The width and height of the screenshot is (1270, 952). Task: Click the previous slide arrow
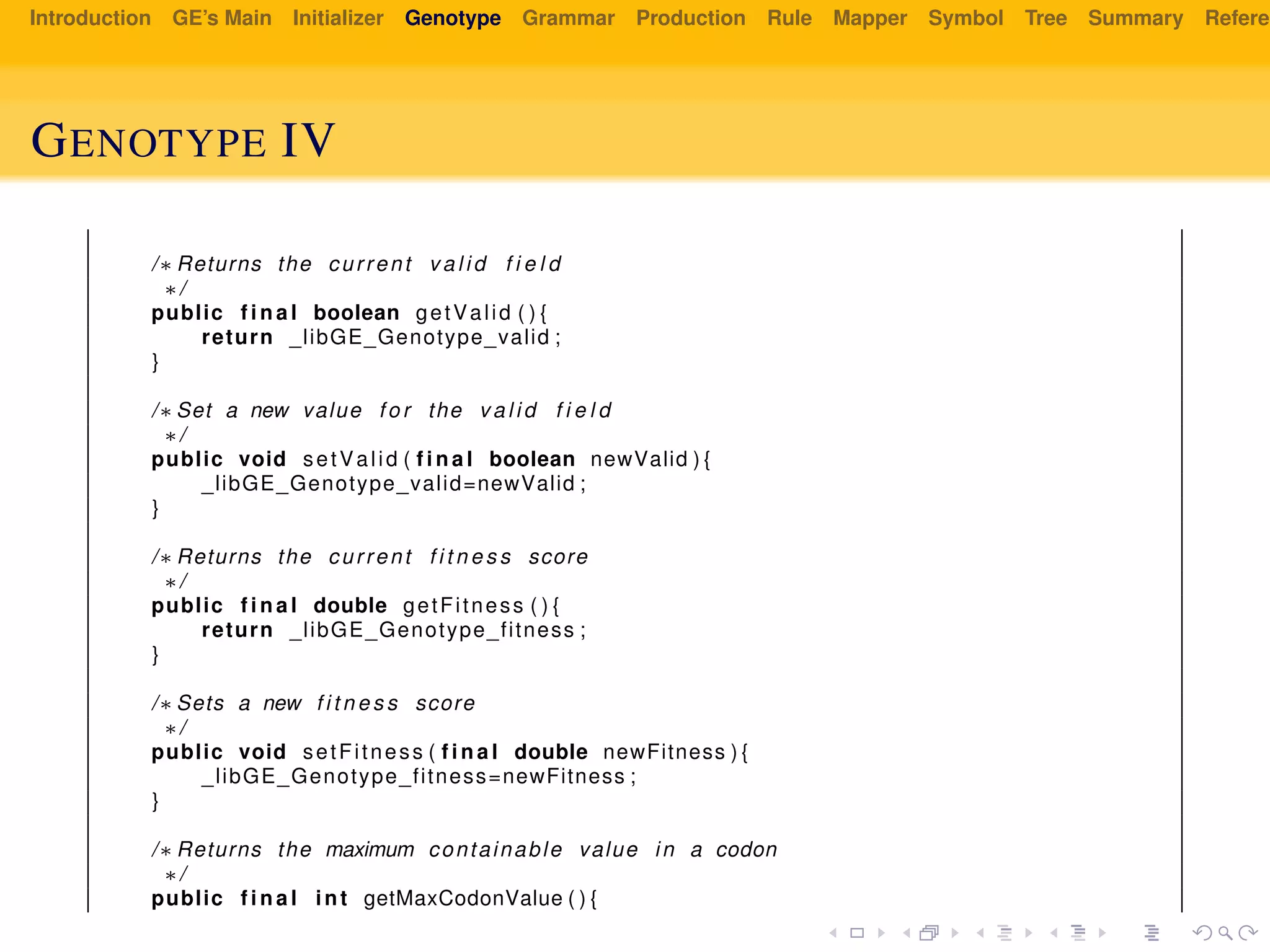coord(833,933)
